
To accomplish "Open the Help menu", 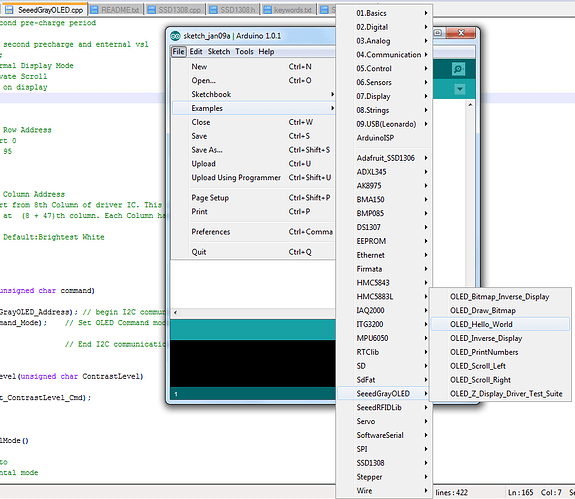I will pos(266,52).
